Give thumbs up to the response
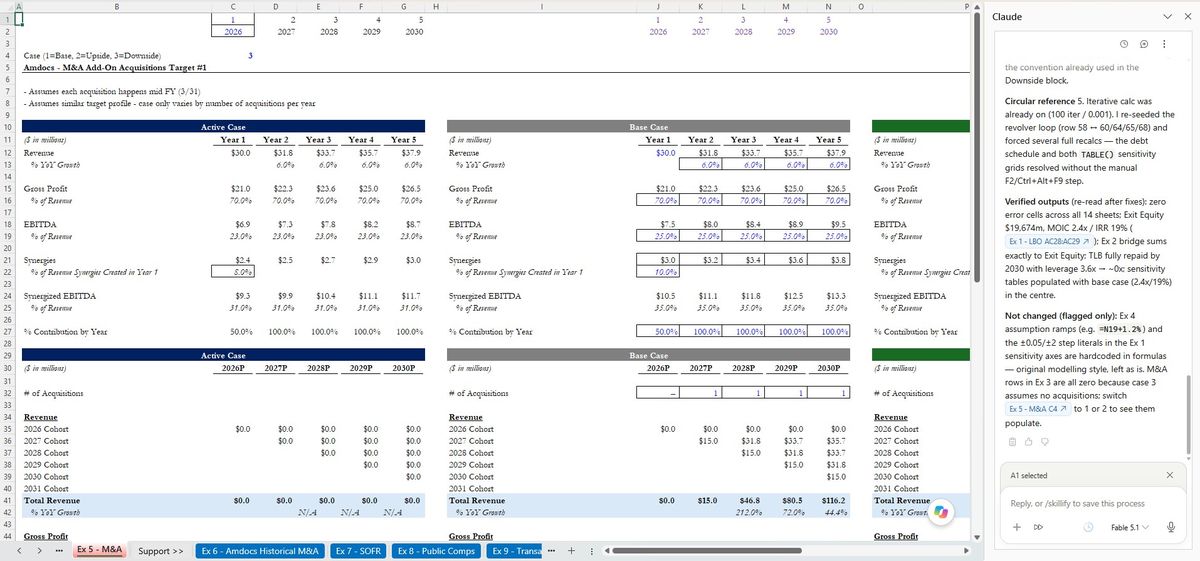Image resolution: width=1200 pixels, height=561 pixels. click(1027, 441)
